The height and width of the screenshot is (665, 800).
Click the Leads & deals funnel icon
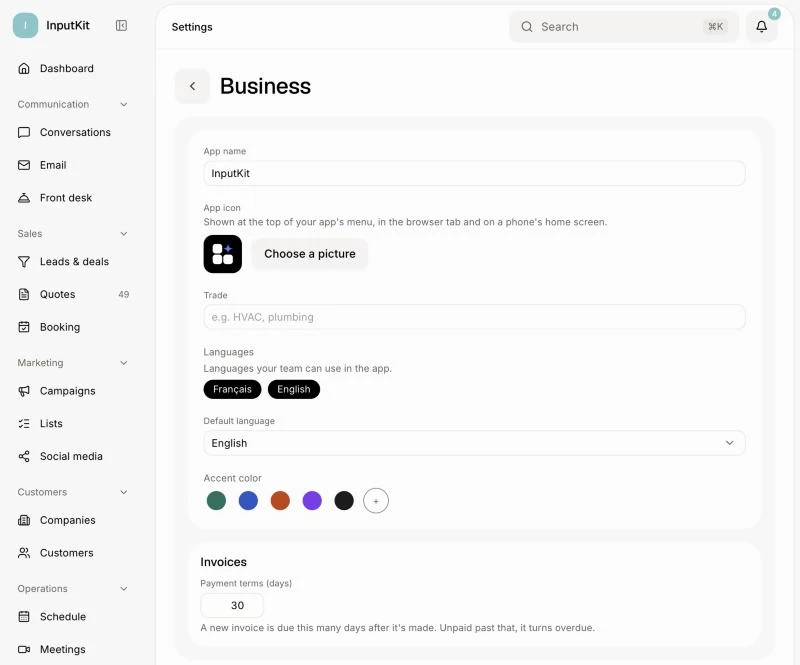(x=24, y=261)
